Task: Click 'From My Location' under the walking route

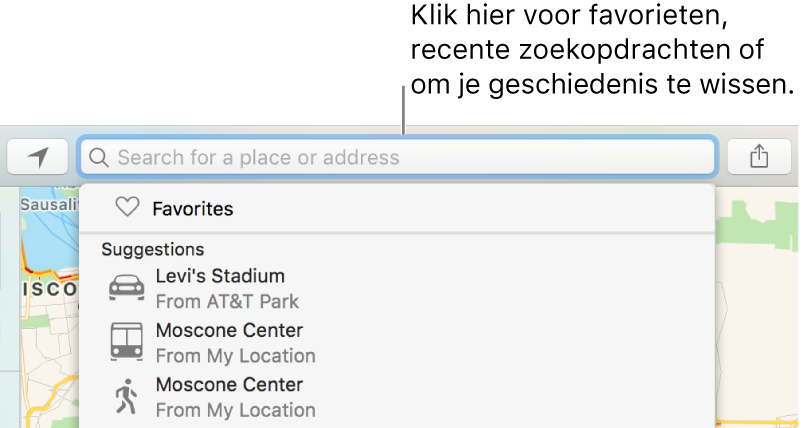Action: pyautogui.click(x=236, y=410)
